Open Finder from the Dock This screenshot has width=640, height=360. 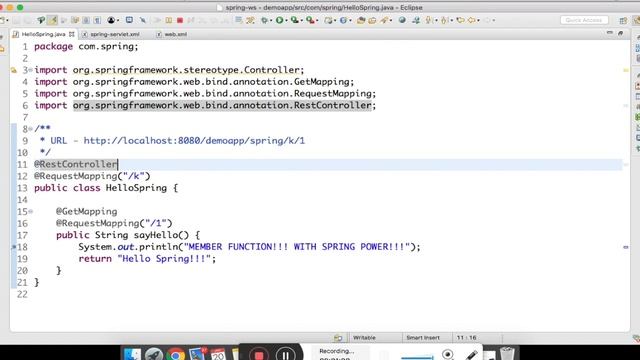click(x=132, y=354)
